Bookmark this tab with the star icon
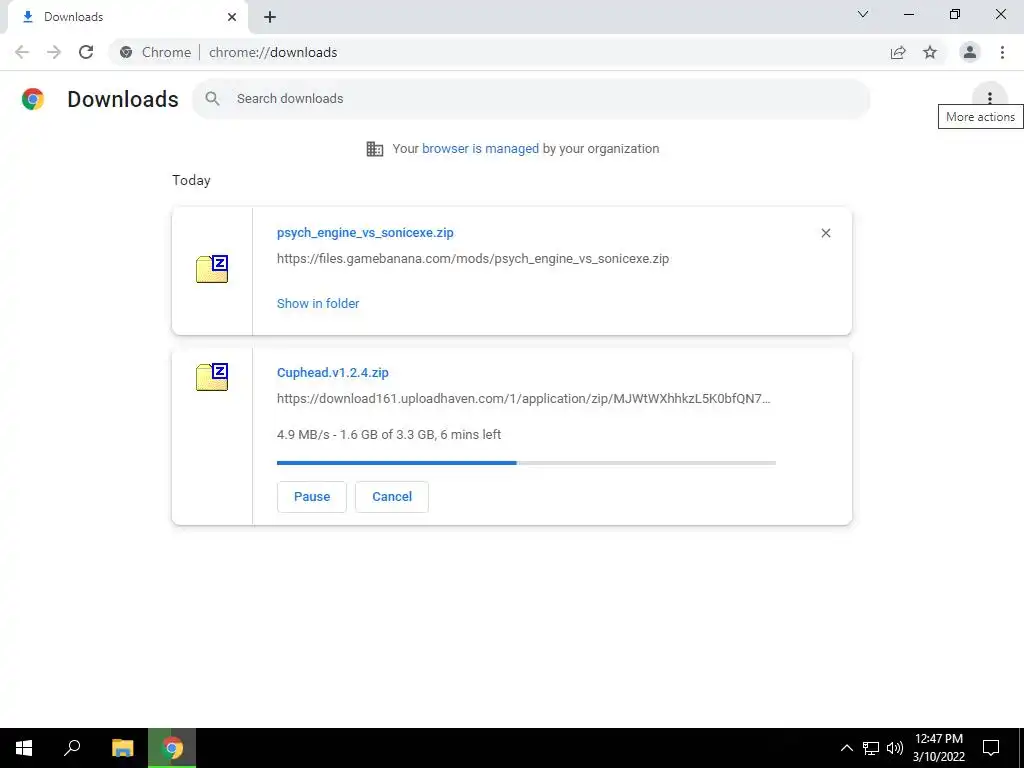 tap(930, 52)
